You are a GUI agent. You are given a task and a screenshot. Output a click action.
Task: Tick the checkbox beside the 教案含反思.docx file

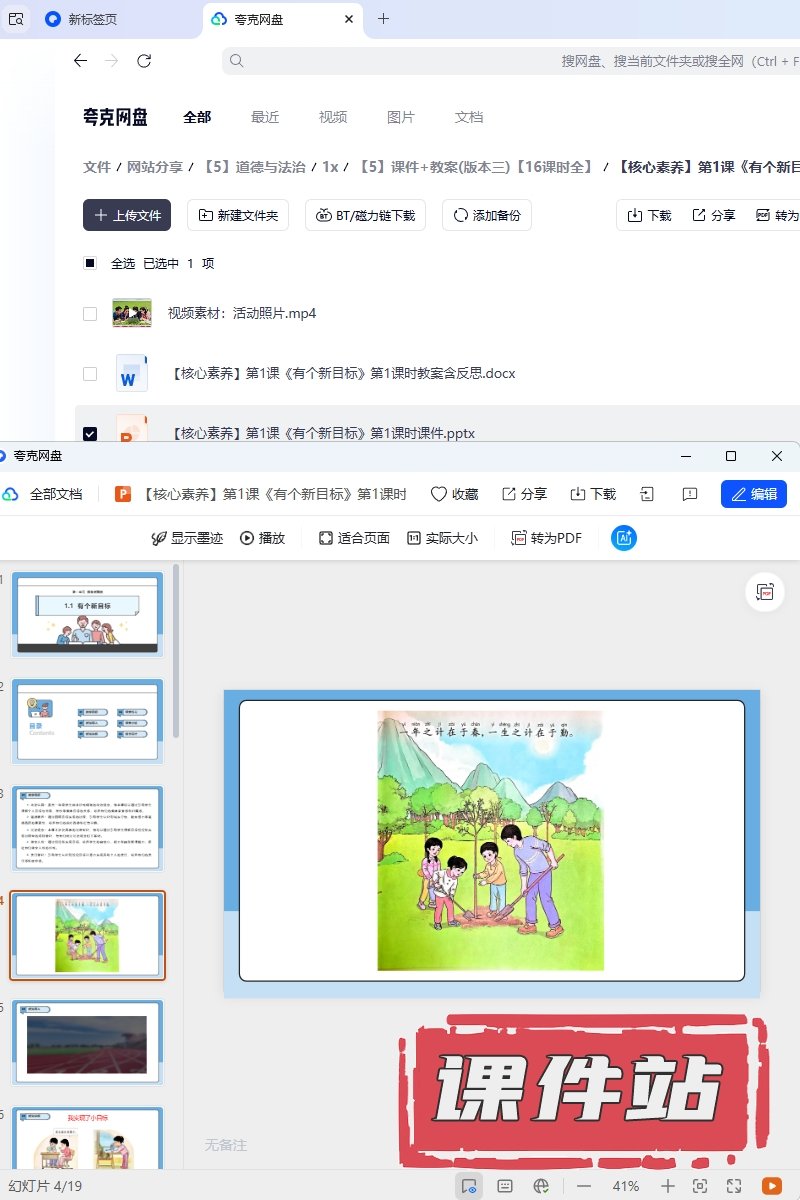[x=90, y=374]
